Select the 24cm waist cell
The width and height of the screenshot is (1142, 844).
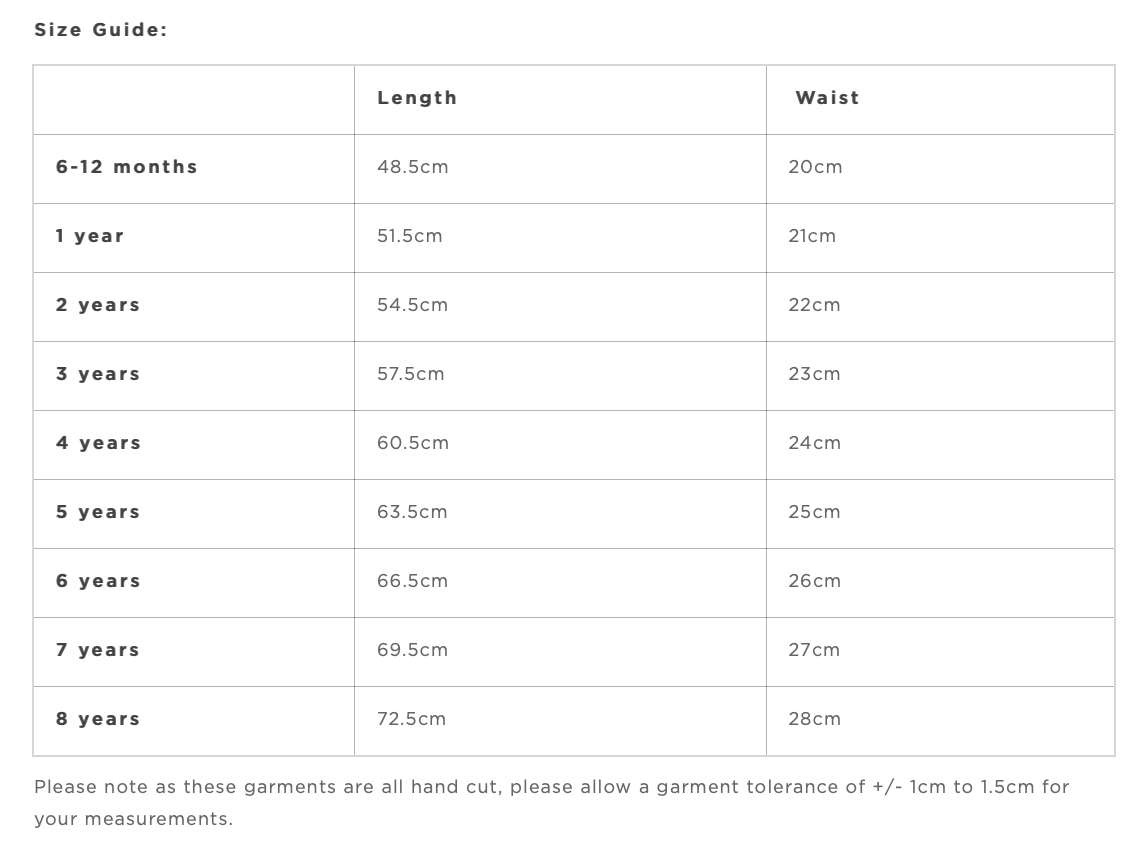(814, 443)
